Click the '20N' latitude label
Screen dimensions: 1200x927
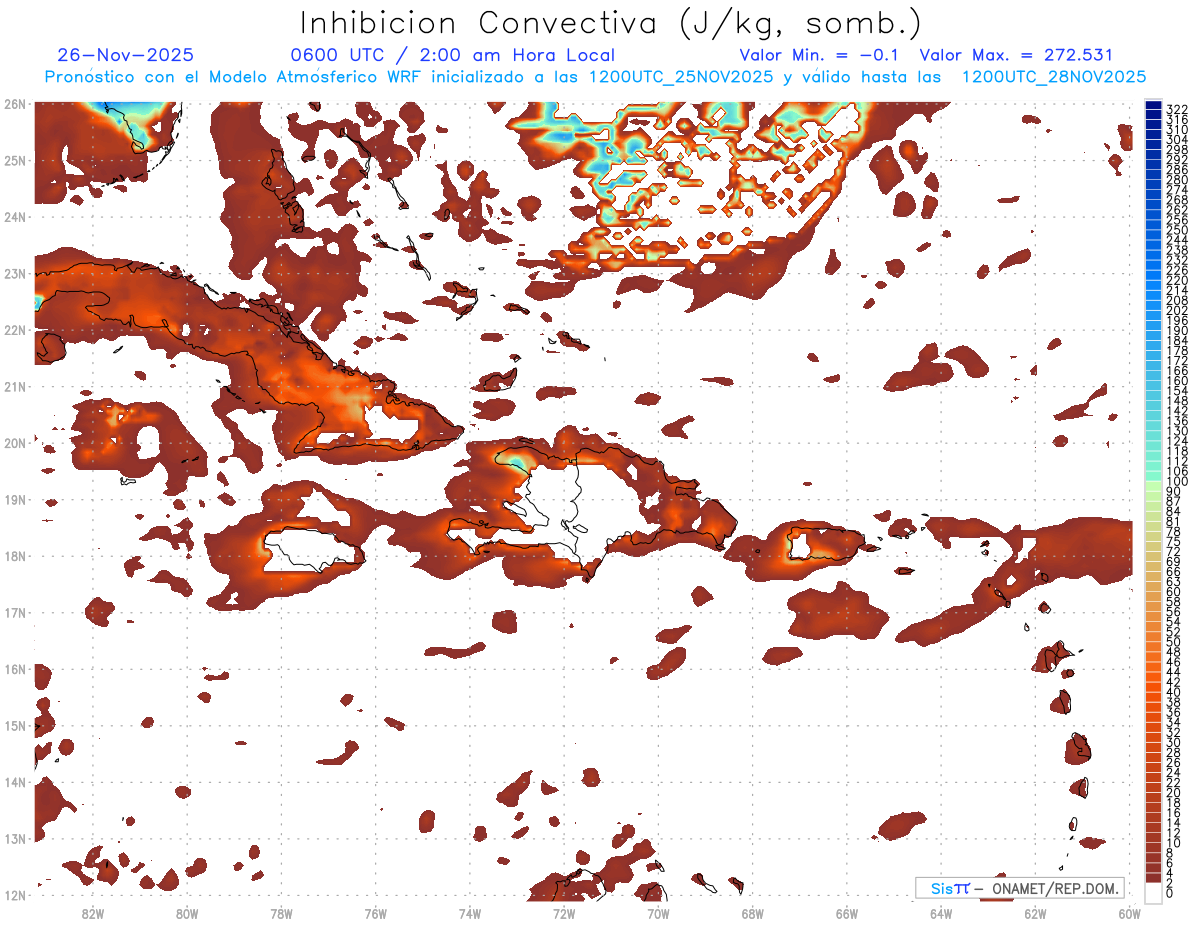click(15, 443)
